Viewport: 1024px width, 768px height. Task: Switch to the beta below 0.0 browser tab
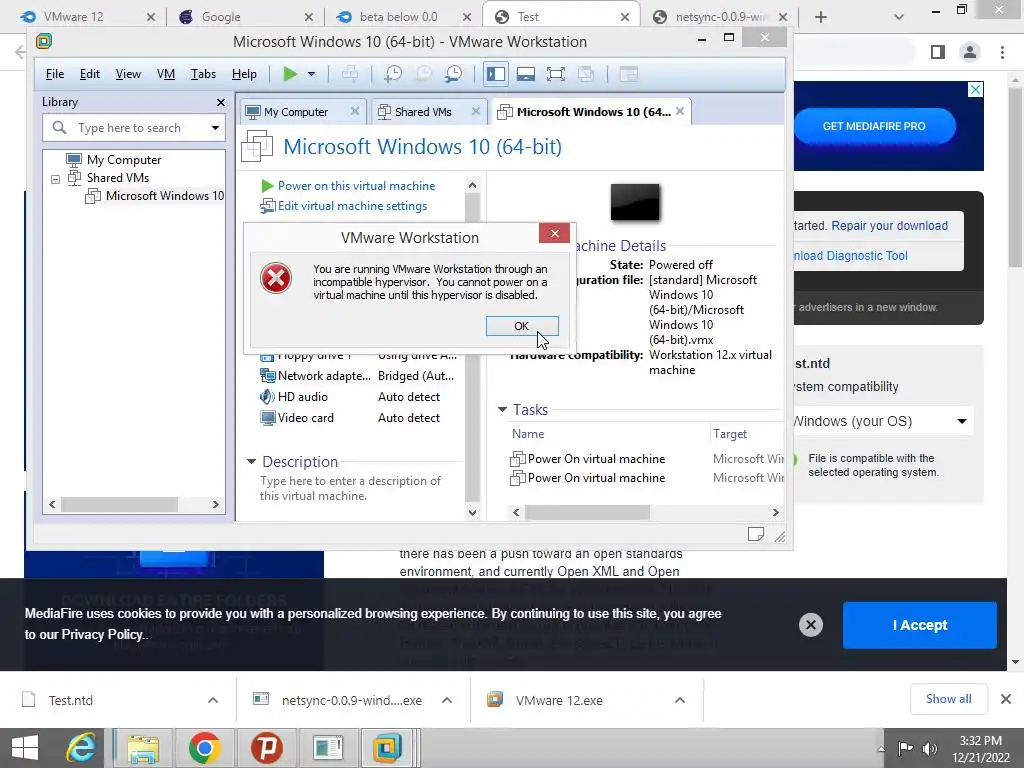click(405, 17)
